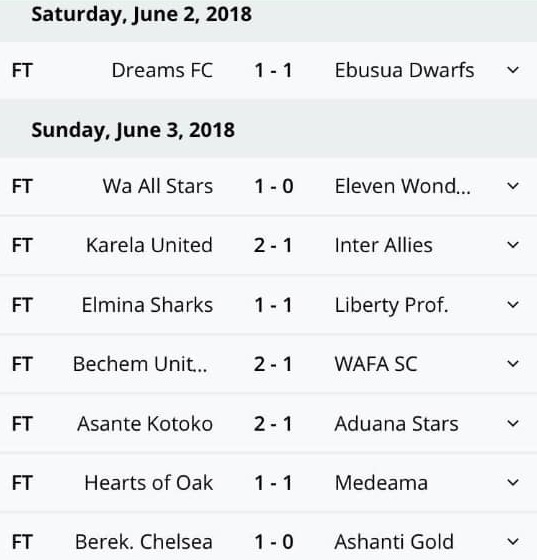
Task: Select Asante Kotoko team name
Action: pyautogui.click(x=145, y=424)
